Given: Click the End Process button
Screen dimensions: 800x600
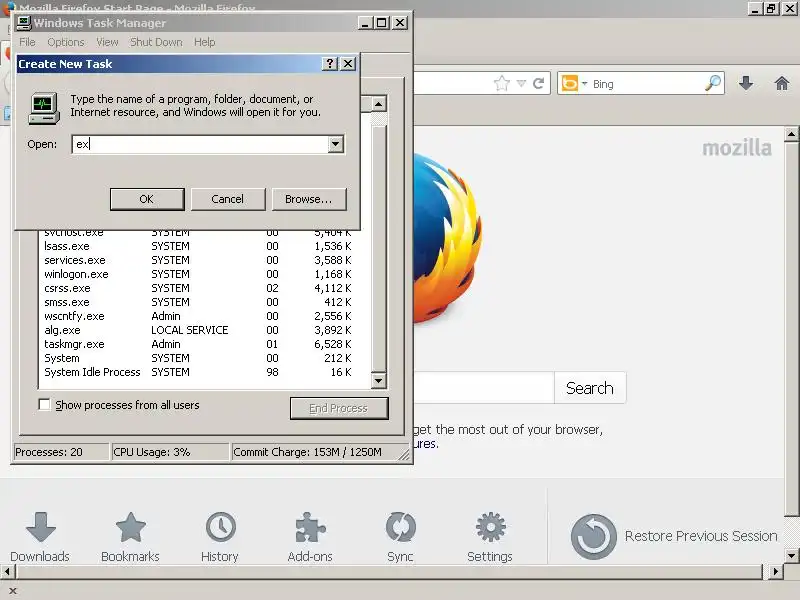Looking at the screenshot, I should (x=339, y=408).
